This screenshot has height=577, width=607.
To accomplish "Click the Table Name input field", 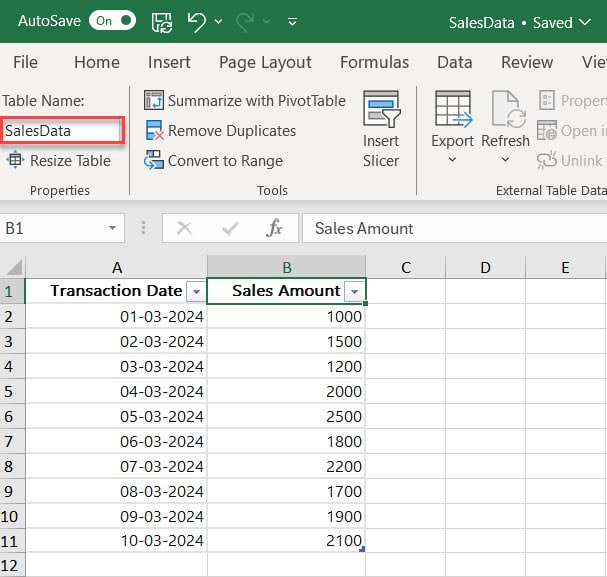I will (x=62, y=131).
